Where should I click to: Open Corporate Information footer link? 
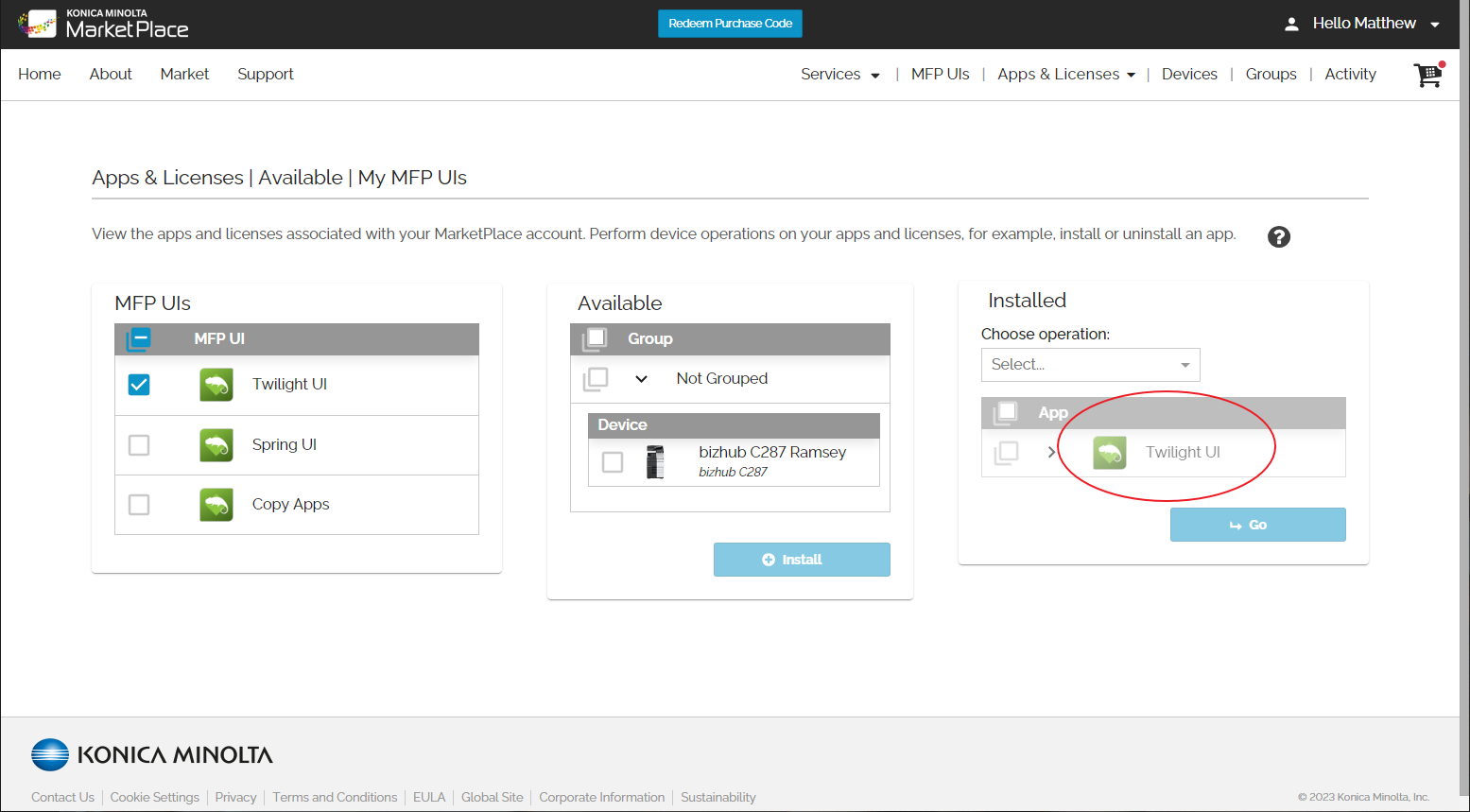point(602,798)
